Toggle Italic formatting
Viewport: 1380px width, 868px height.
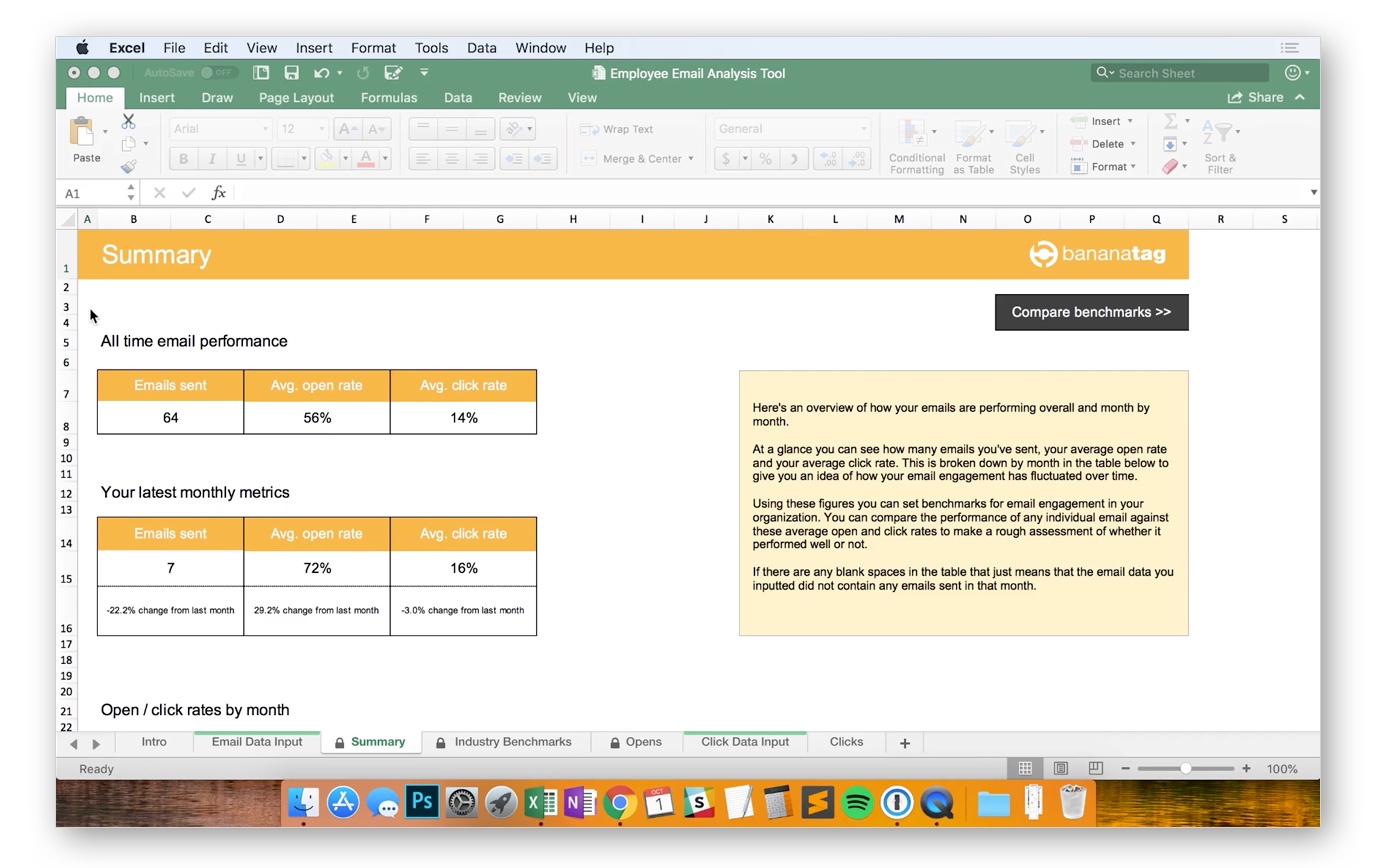click(212, 159)
